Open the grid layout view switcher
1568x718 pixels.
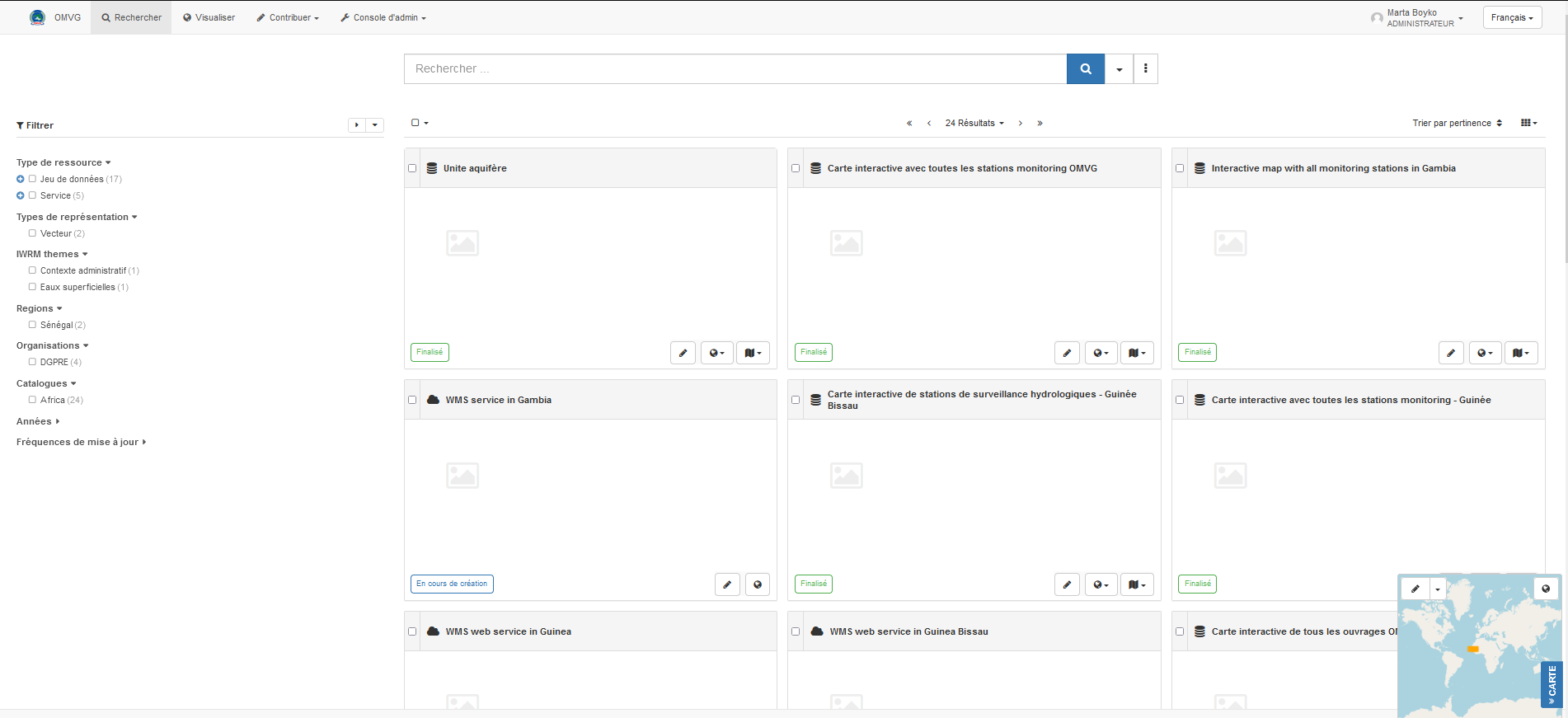tap(1528, 123)
